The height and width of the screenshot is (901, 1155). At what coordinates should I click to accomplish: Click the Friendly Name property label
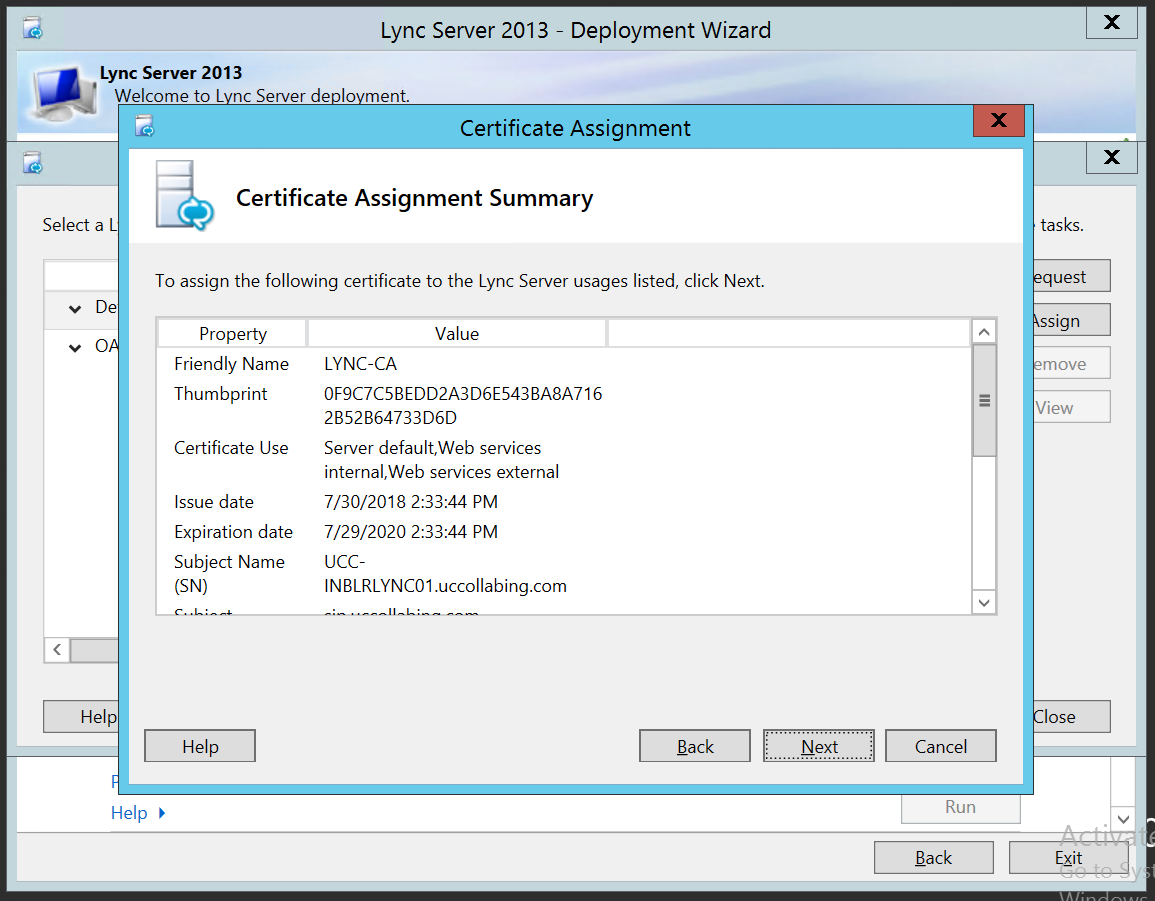(x=231, y=363)
